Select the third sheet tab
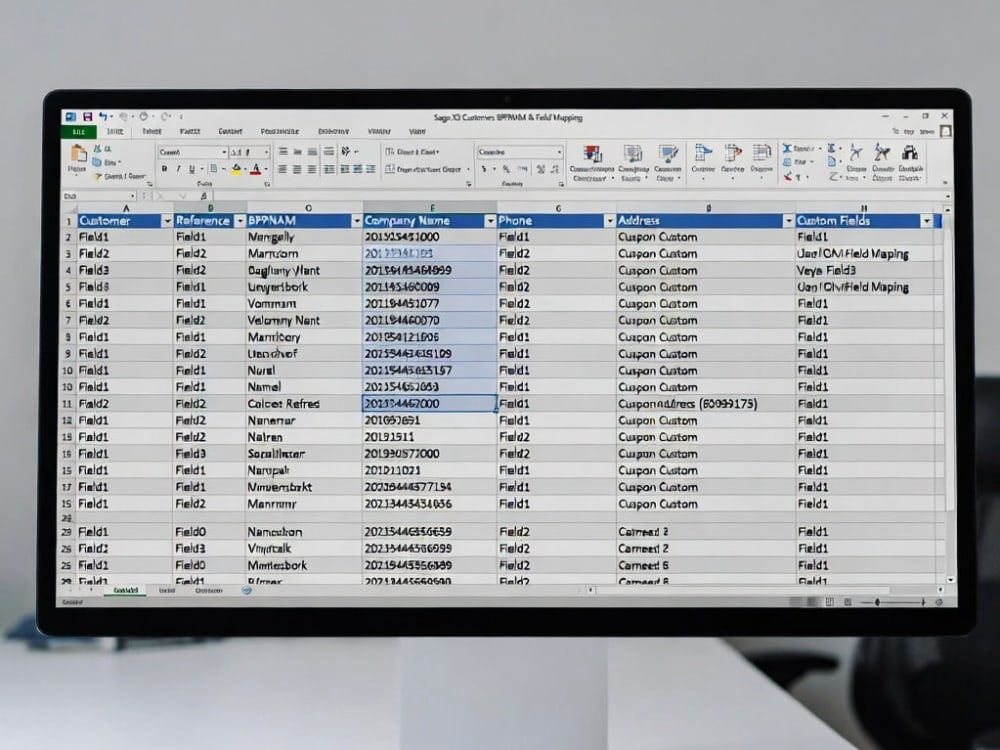Screen dimensions: 1000x750 (209, 591)
